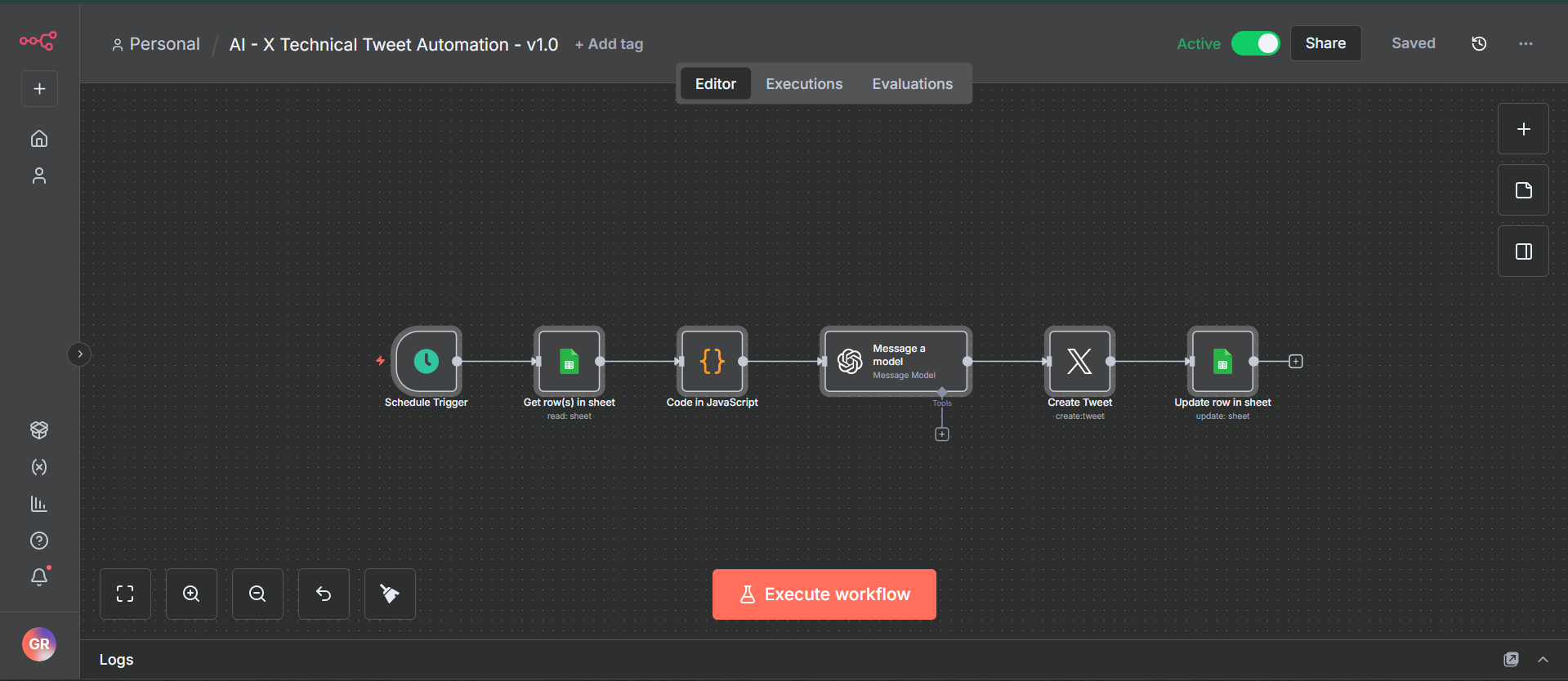Toggle the side panel layout icon
The width and height of the screenshot is (1568, 681).
coord(1523,251)
